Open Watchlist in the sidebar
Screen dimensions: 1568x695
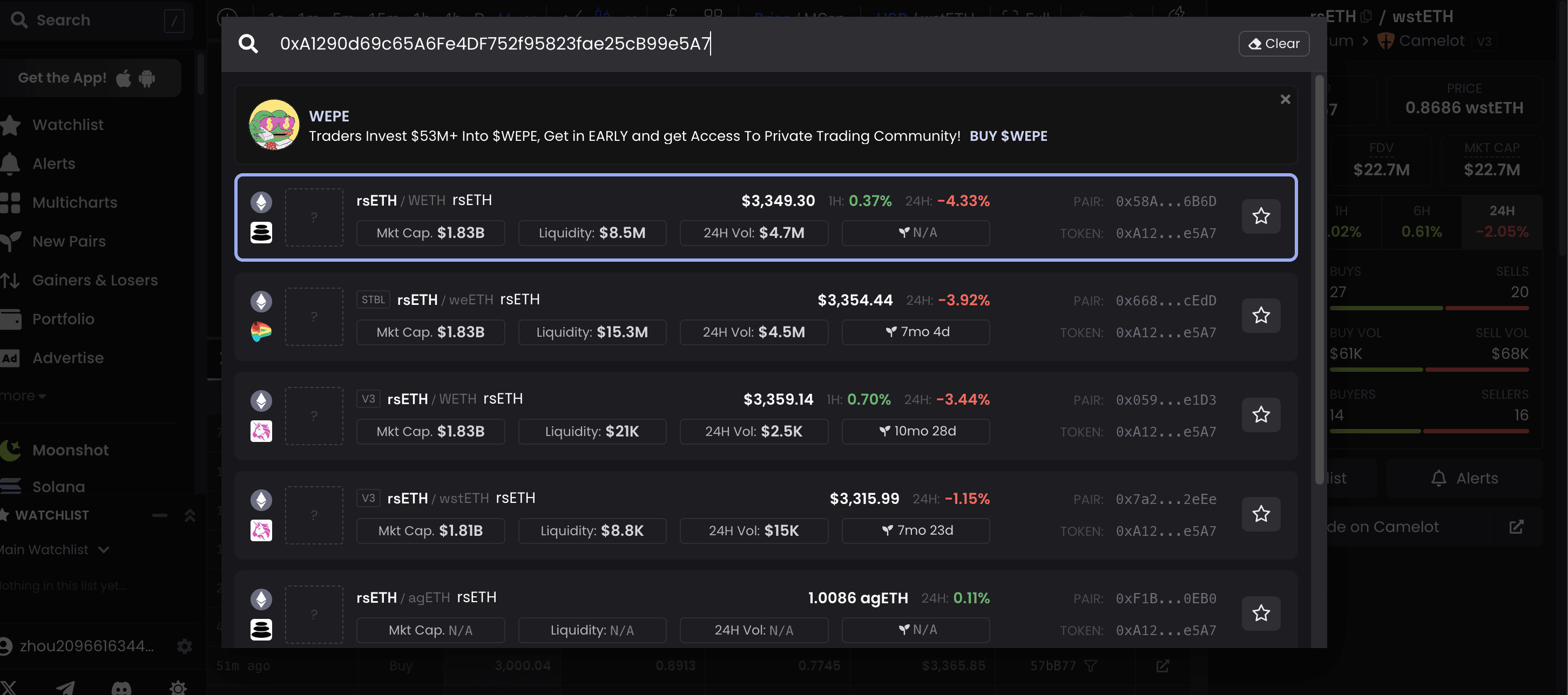[67, 125]
